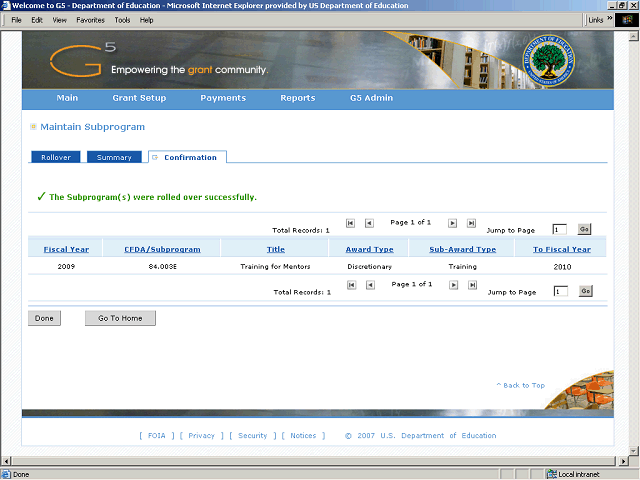
Task: Go to first page in bottom pager
Action: [x=351, y=285]
